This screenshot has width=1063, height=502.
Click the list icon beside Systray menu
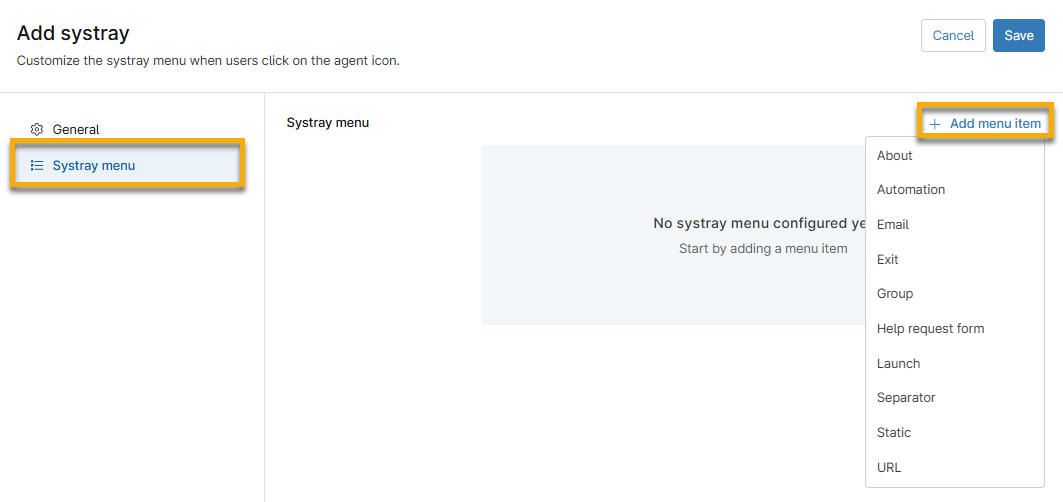(37, 165)
